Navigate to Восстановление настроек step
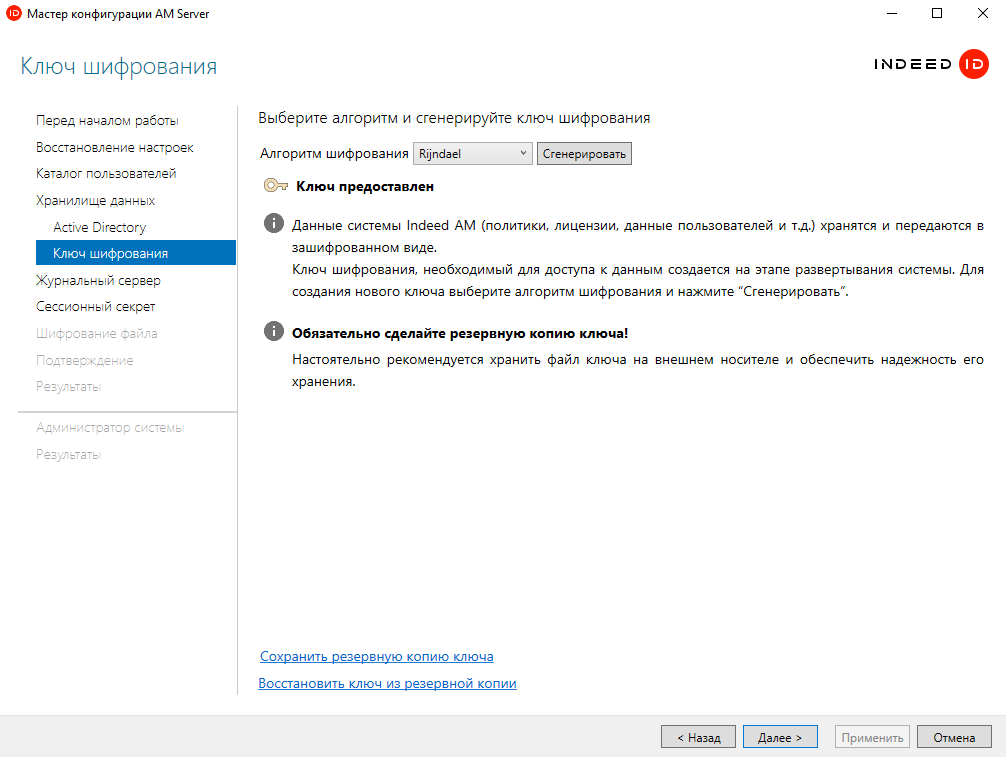1006x757 pixels. pos(115,148)
